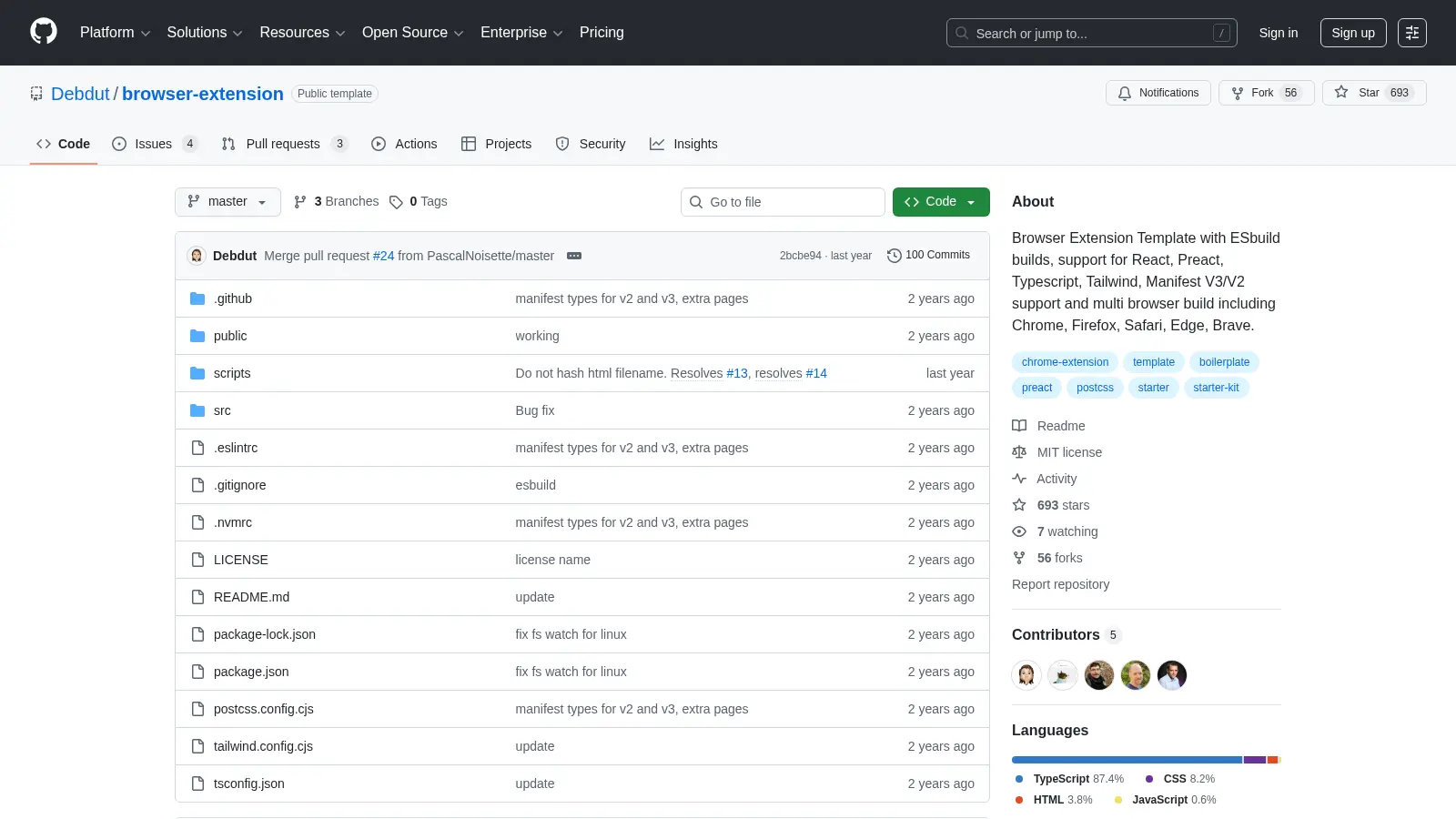Open the browser-extension repository link
This screenshot has height=819, width=1456.
point(203,94)
